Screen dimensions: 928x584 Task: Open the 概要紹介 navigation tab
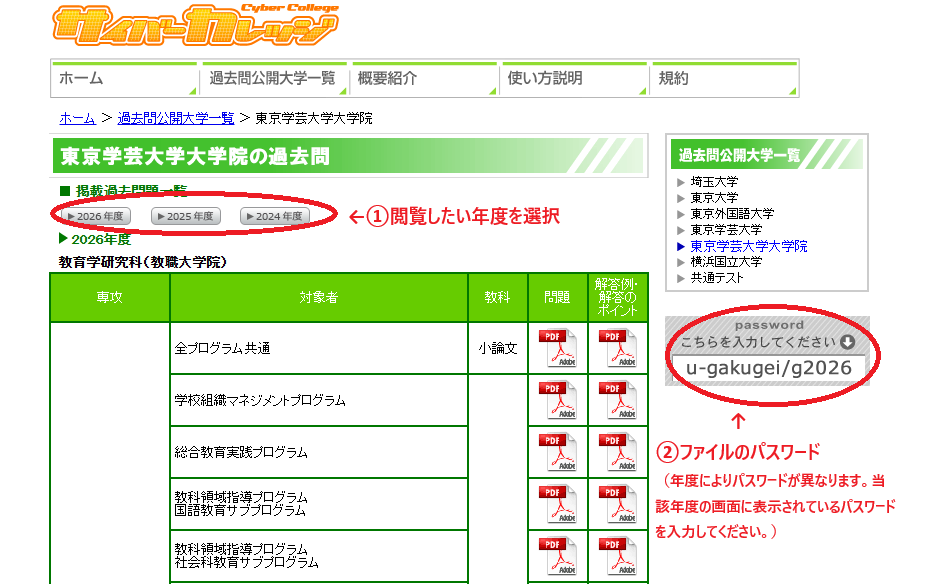(x=424, y=79)
